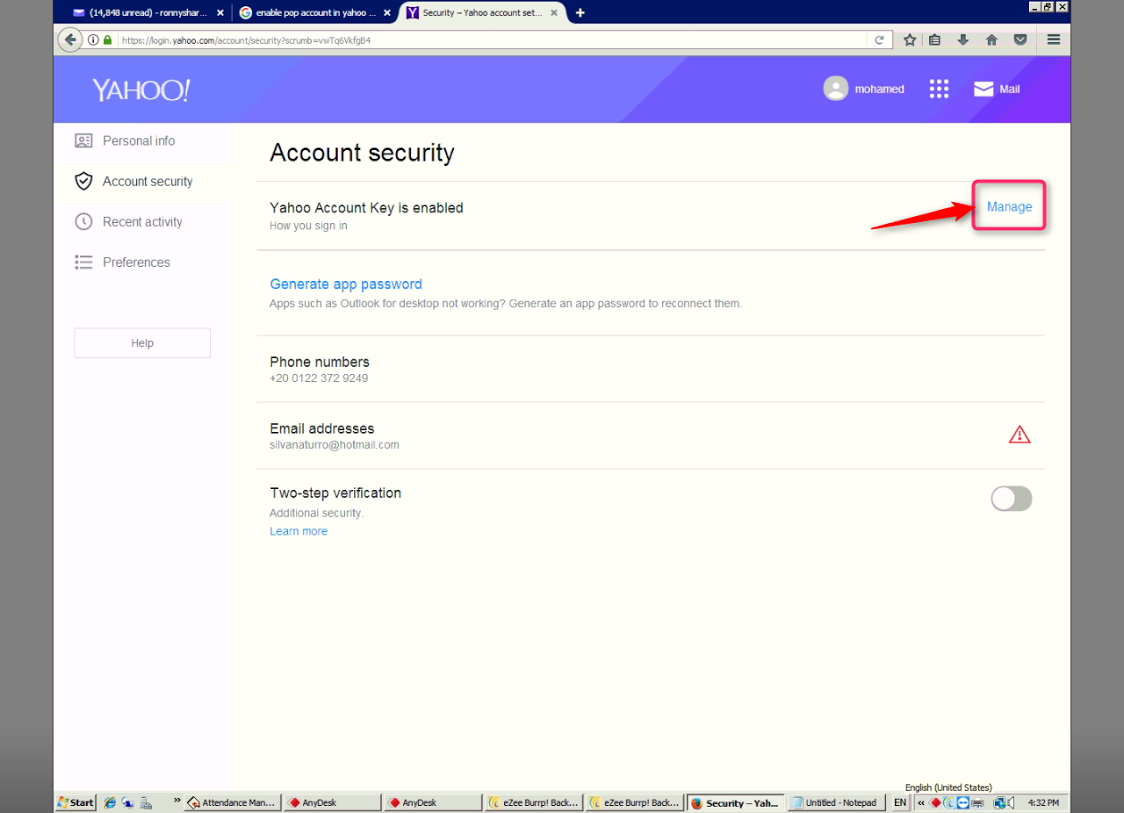Select the Security – Yahoo account settings tab
Viewport: 1124px width, 813px height.
point(482,13)
